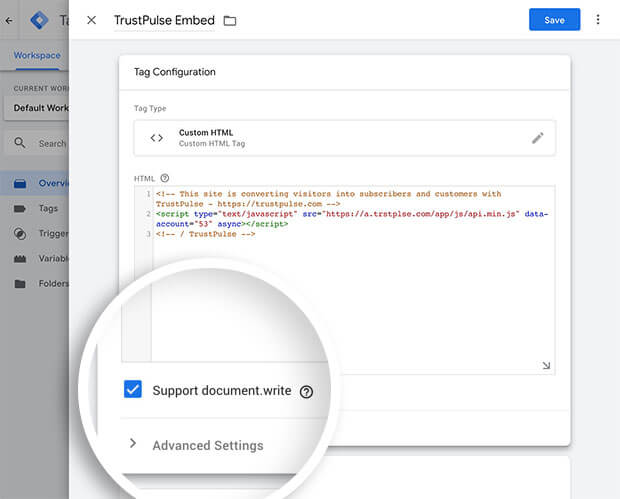Open help for Support document.write
Viewport: 620px width, 499px height.
306,392
